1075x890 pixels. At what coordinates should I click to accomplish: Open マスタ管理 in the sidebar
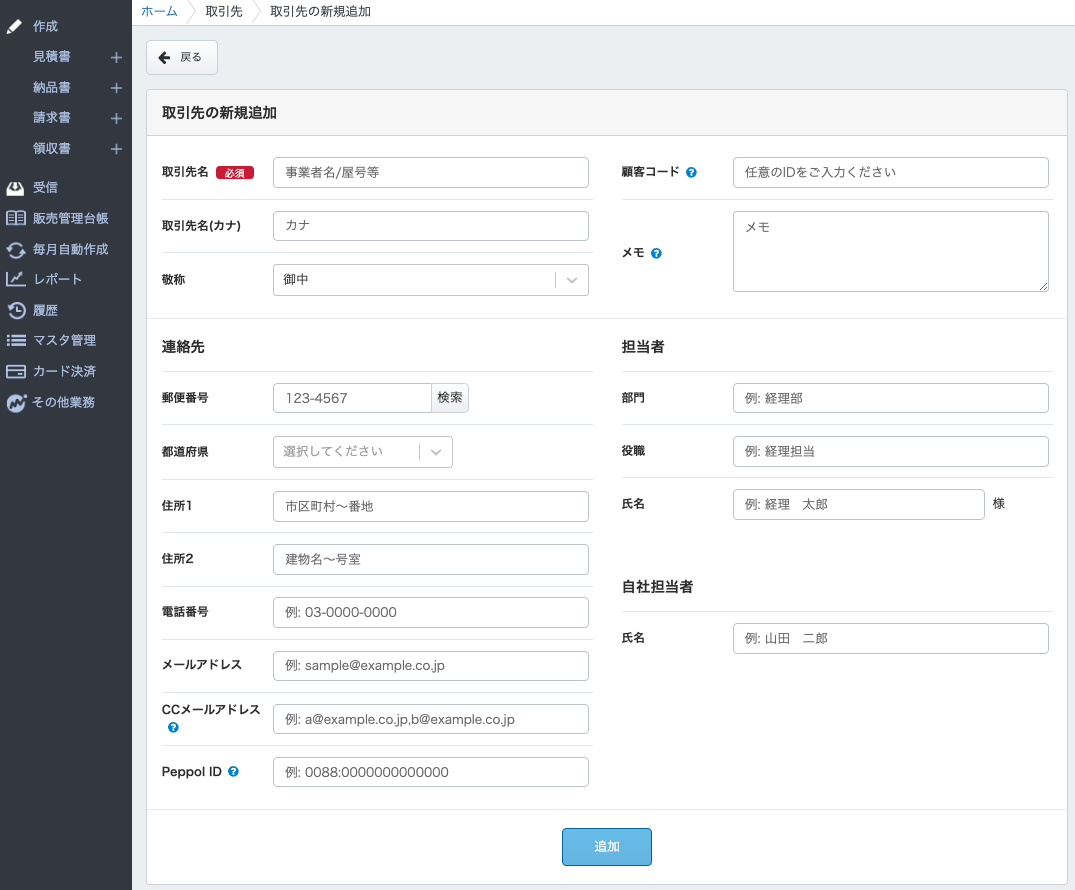(64, 340)
